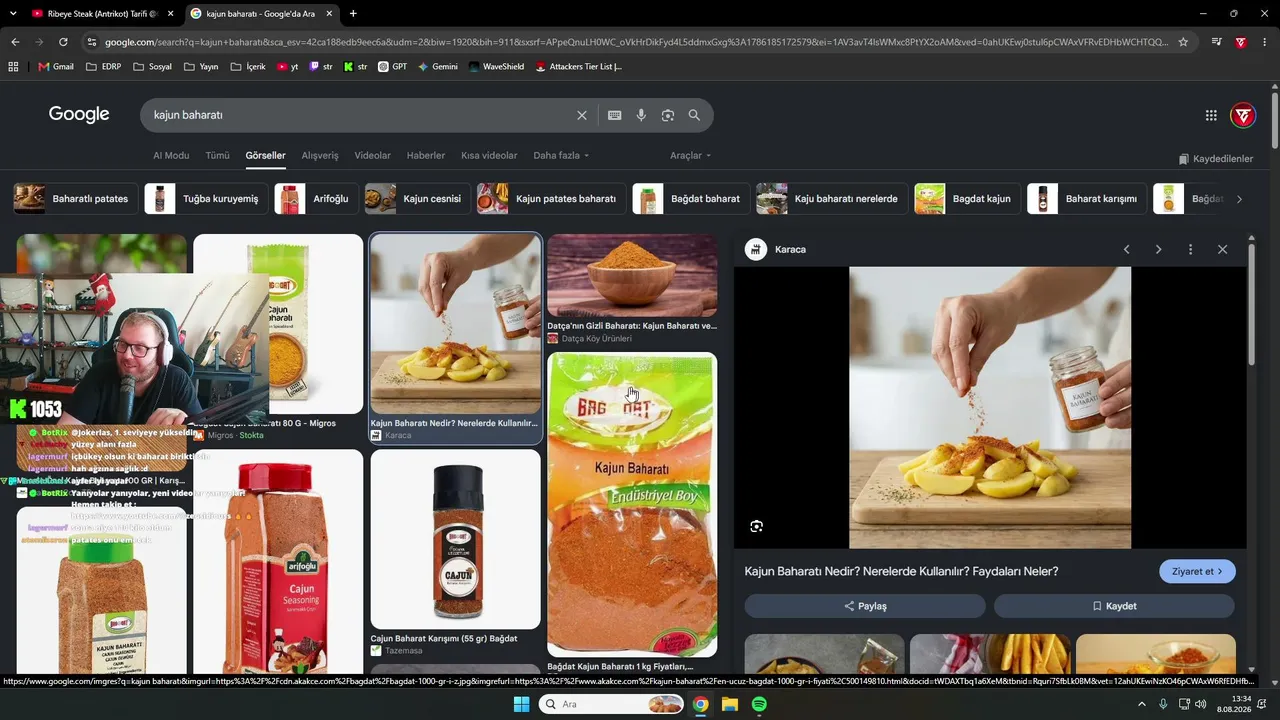Search inside the previewed image with Lens

coord(757,526)
